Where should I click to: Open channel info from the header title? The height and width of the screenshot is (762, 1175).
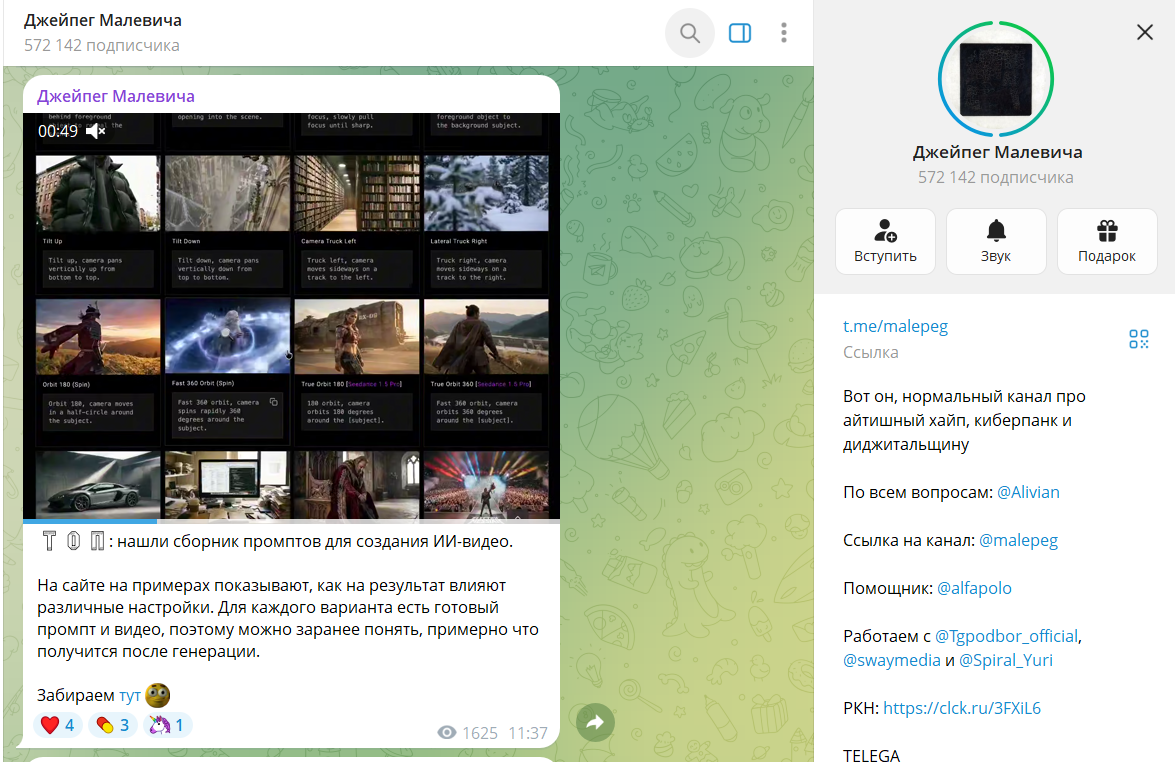pyautogui.click(x=103, y=20)
